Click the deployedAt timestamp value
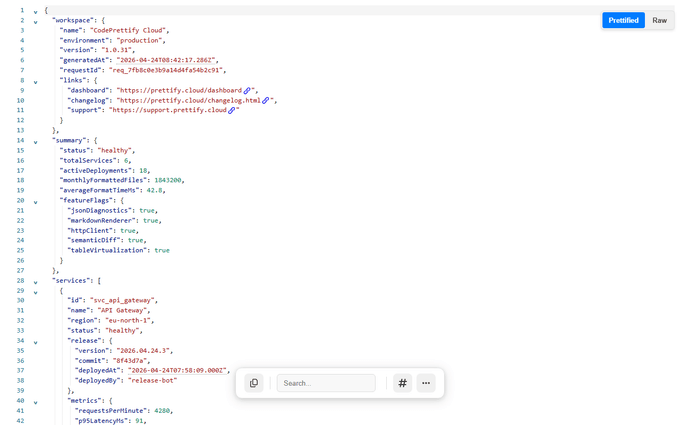The width and height of the screenshot is (680, 425). pos(178,370)
